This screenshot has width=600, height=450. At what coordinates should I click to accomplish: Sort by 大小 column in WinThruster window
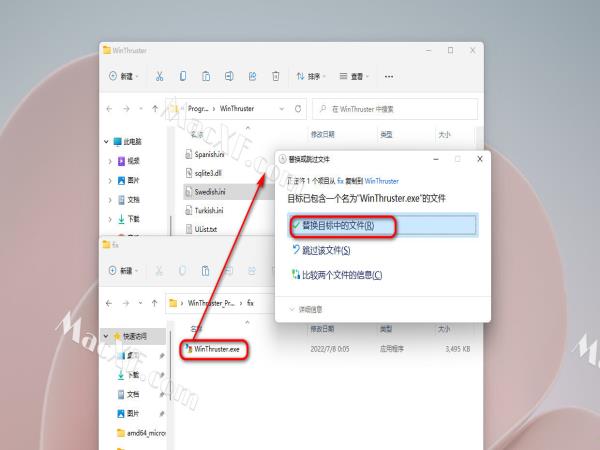click(x=444, y=134)
